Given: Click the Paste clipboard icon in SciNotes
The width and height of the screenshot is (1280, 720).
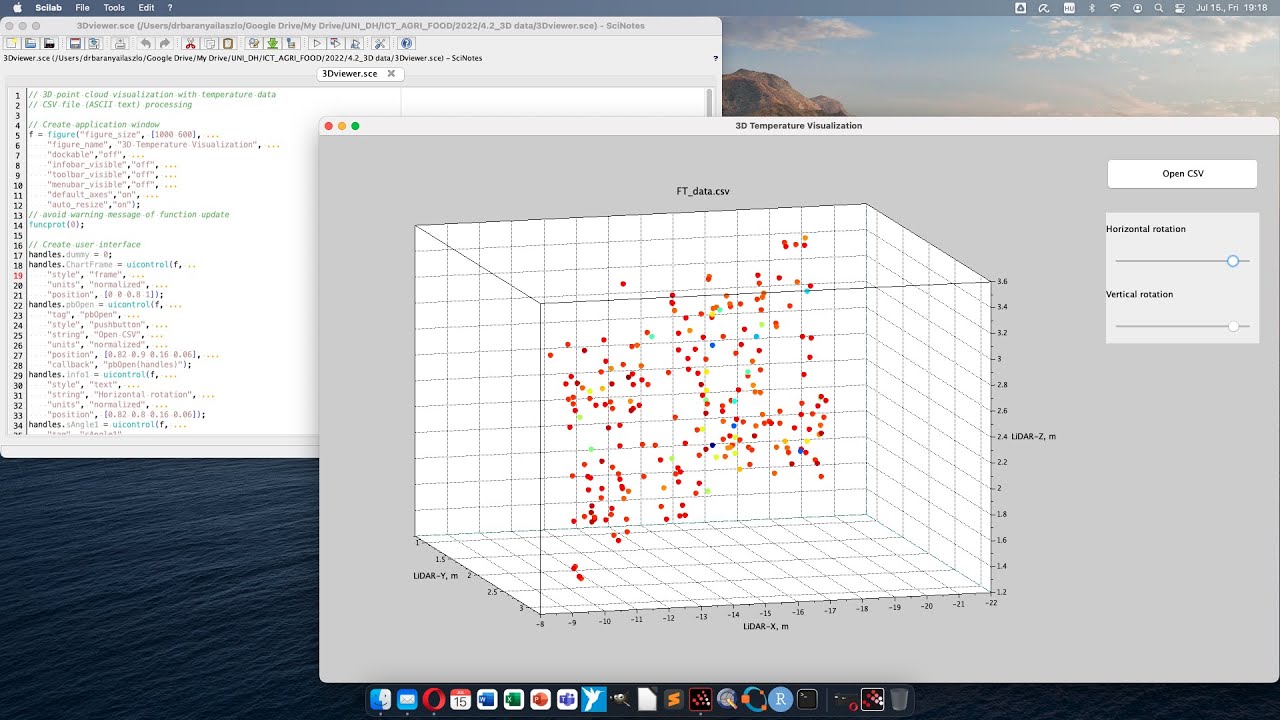Looking at the screenshot, I should [x=228, y=43].
